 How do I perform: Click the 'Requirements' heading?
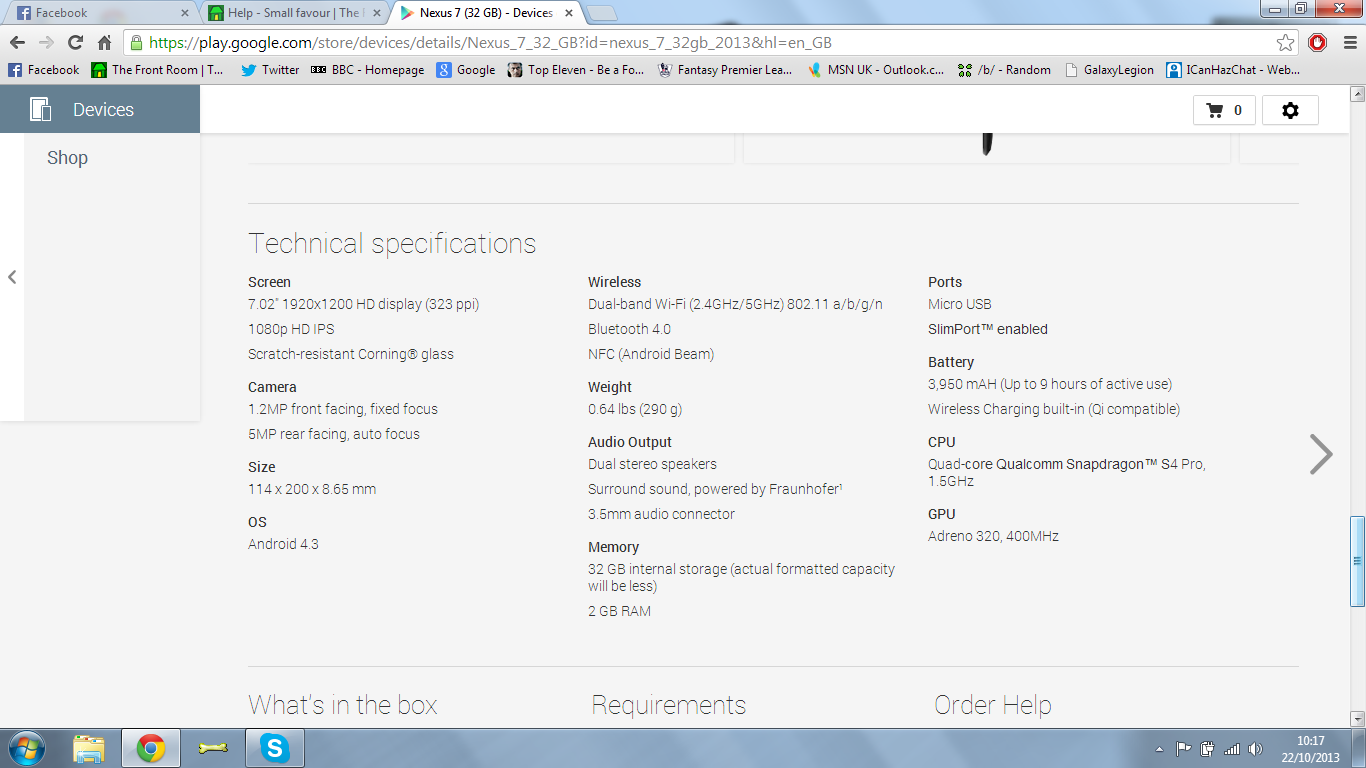[x=669, y=705]
